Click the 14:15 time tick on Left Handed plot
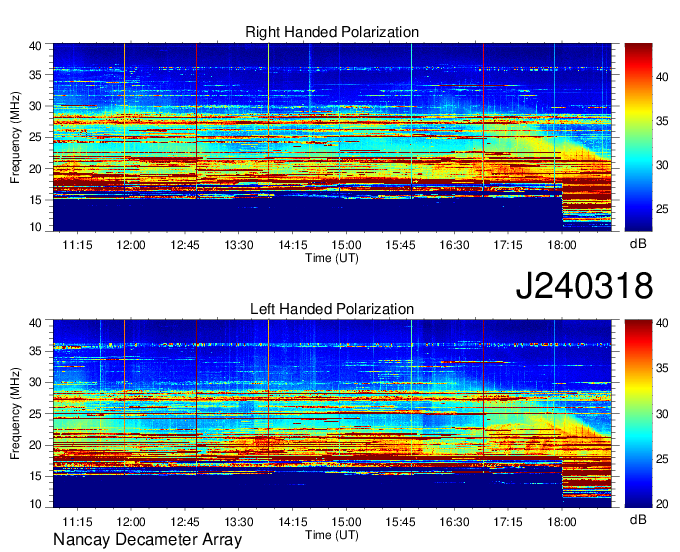Screen dimensions: 680x552 [293, 522]
